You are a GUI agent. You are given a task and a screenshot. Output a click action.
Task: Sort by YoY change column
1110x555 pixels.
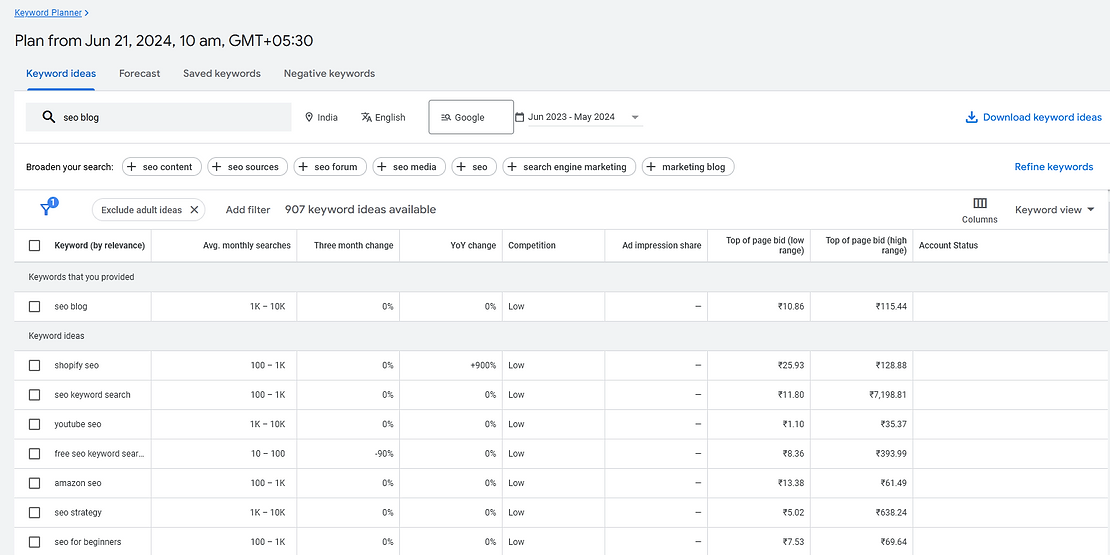pos(473,246)
